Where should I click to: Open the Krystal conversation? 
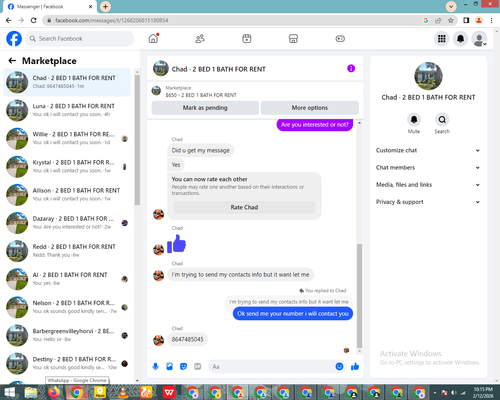pyautogui.click(x=67, y=167)
